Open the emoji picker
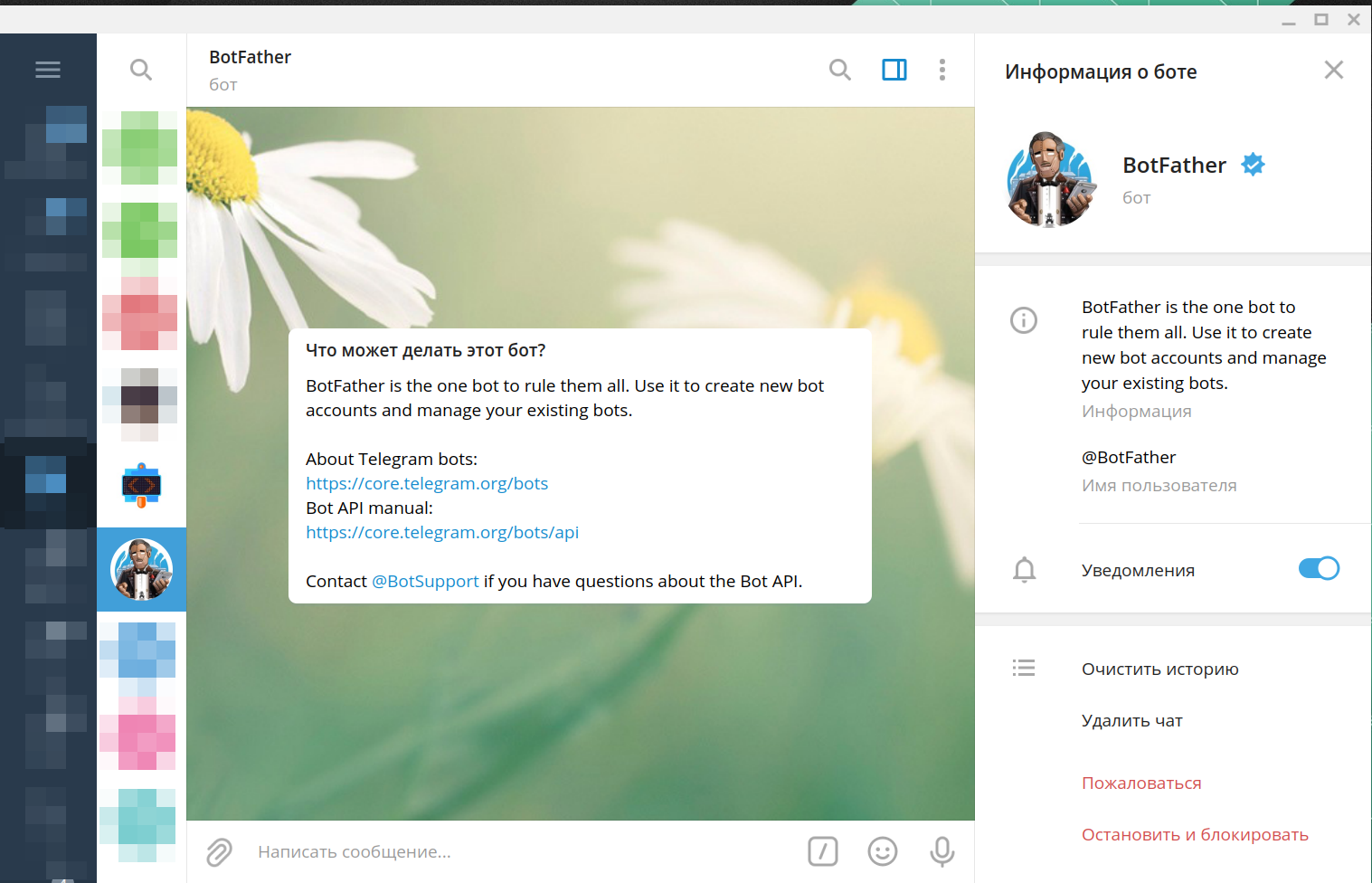Viewport: 1372px width, 883px height. (x=883, y=851)
